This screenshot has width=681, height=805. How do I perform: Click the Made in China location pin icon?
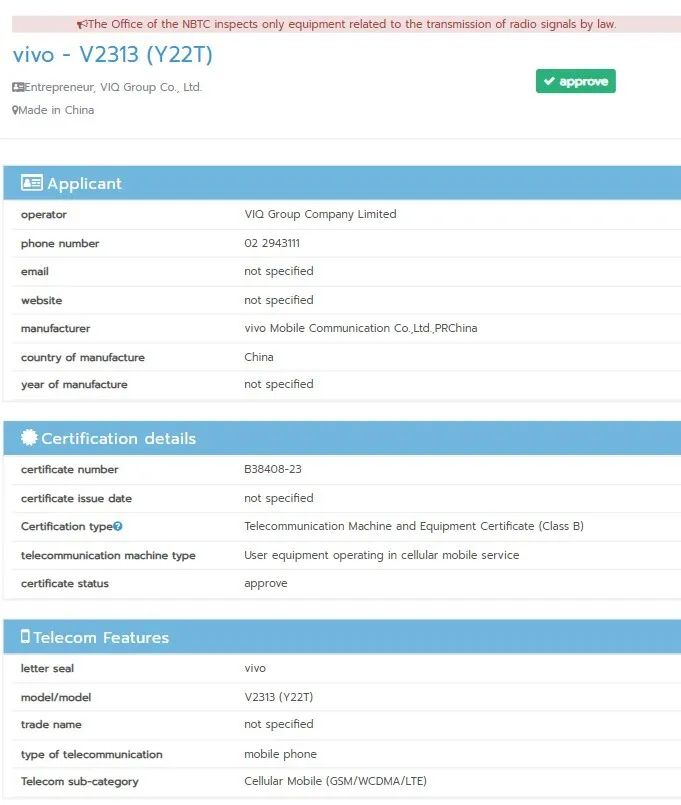15,110
